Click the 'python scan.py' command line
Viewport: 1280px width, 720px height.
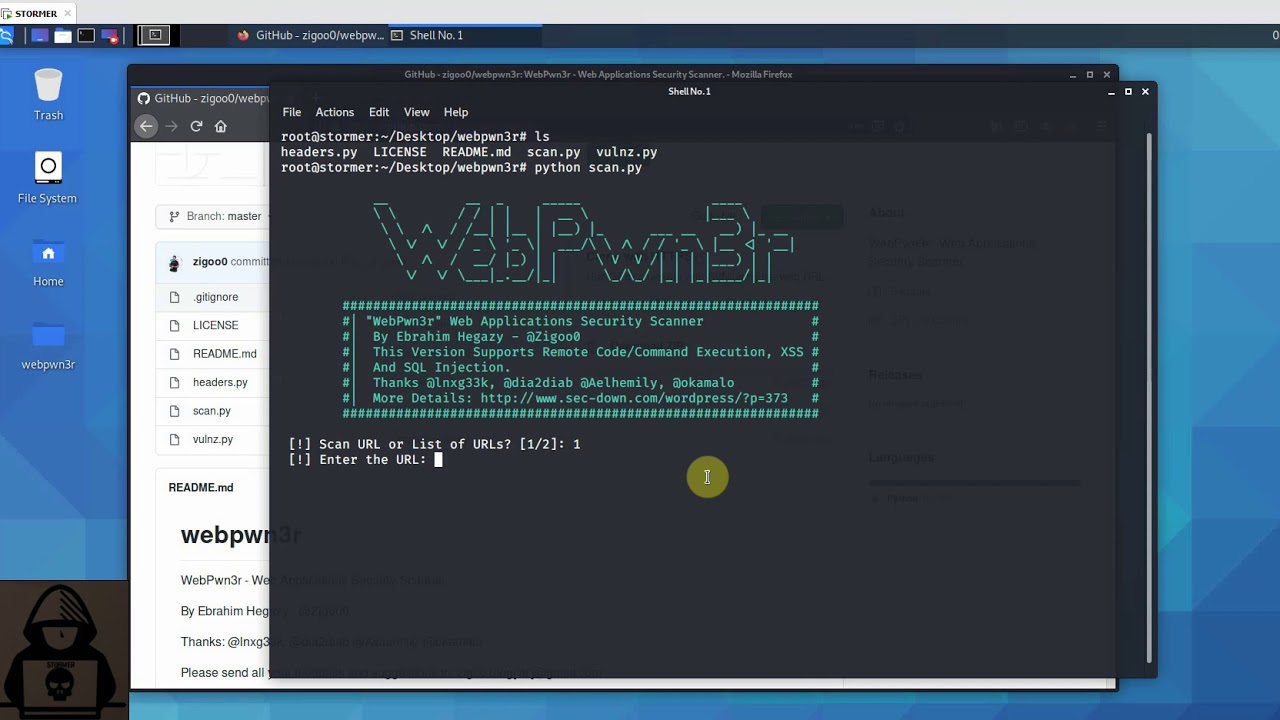(461, 167)
